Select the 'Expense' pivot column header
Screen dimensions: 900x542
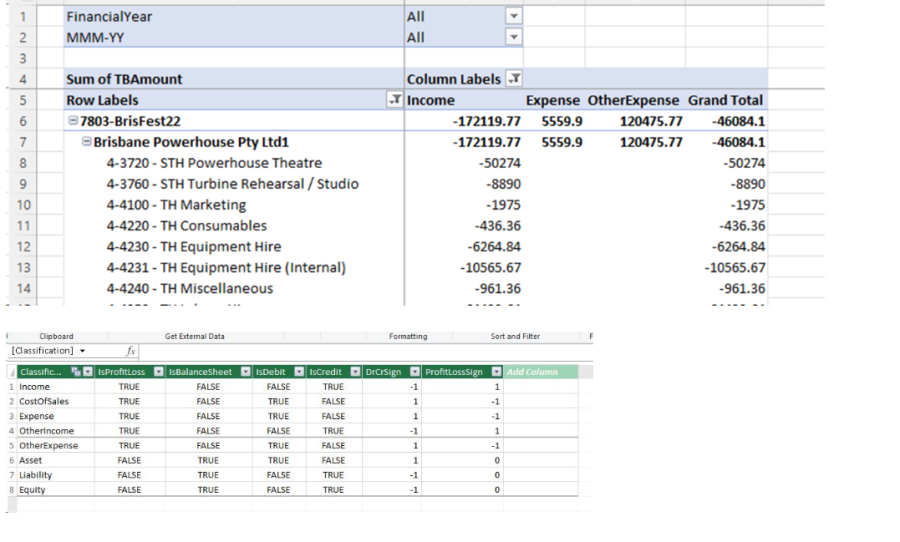pyautogui.click(x=553, y=100)
